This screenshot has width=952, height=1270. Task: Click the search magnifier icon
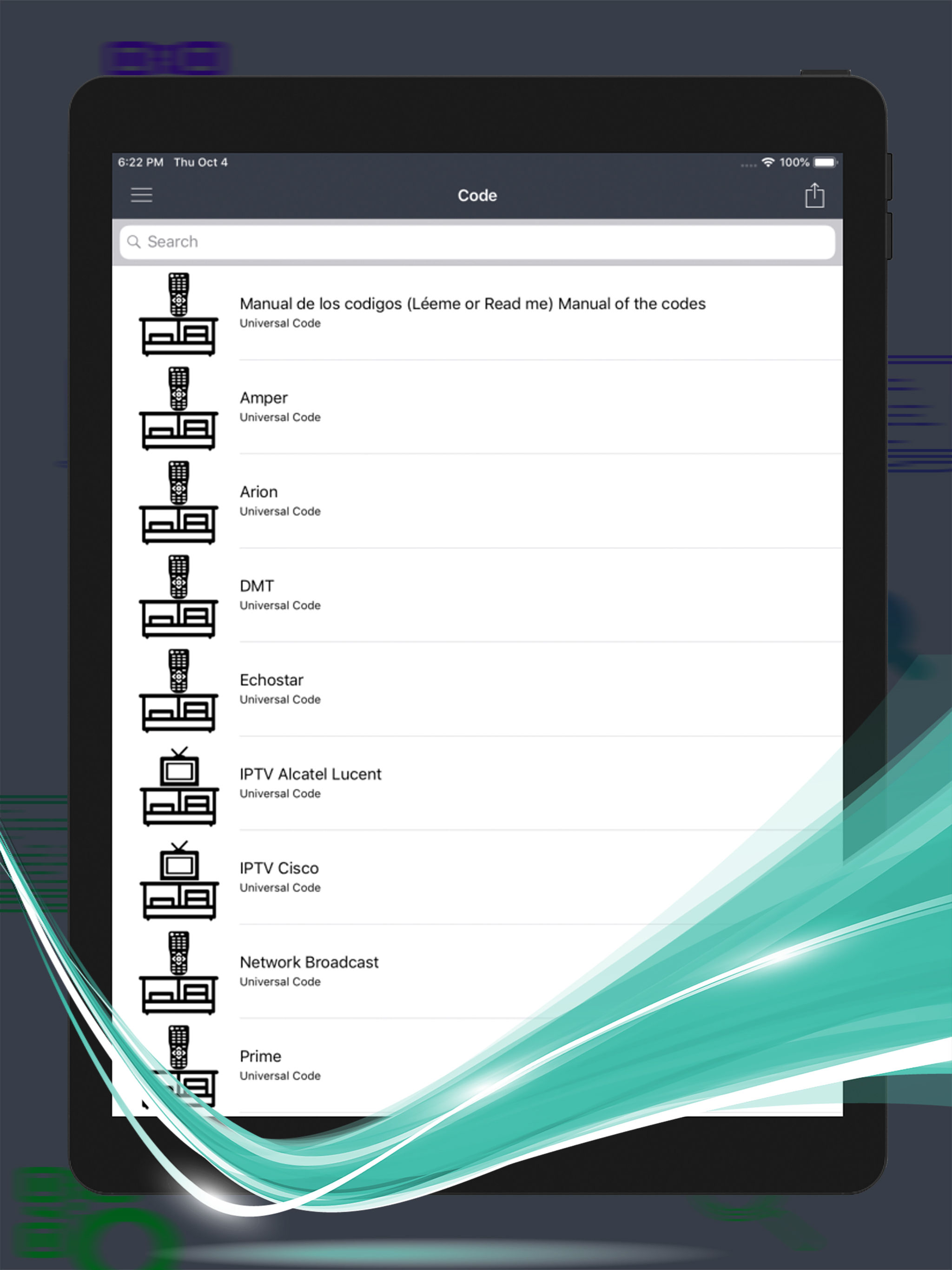[134, 242]
